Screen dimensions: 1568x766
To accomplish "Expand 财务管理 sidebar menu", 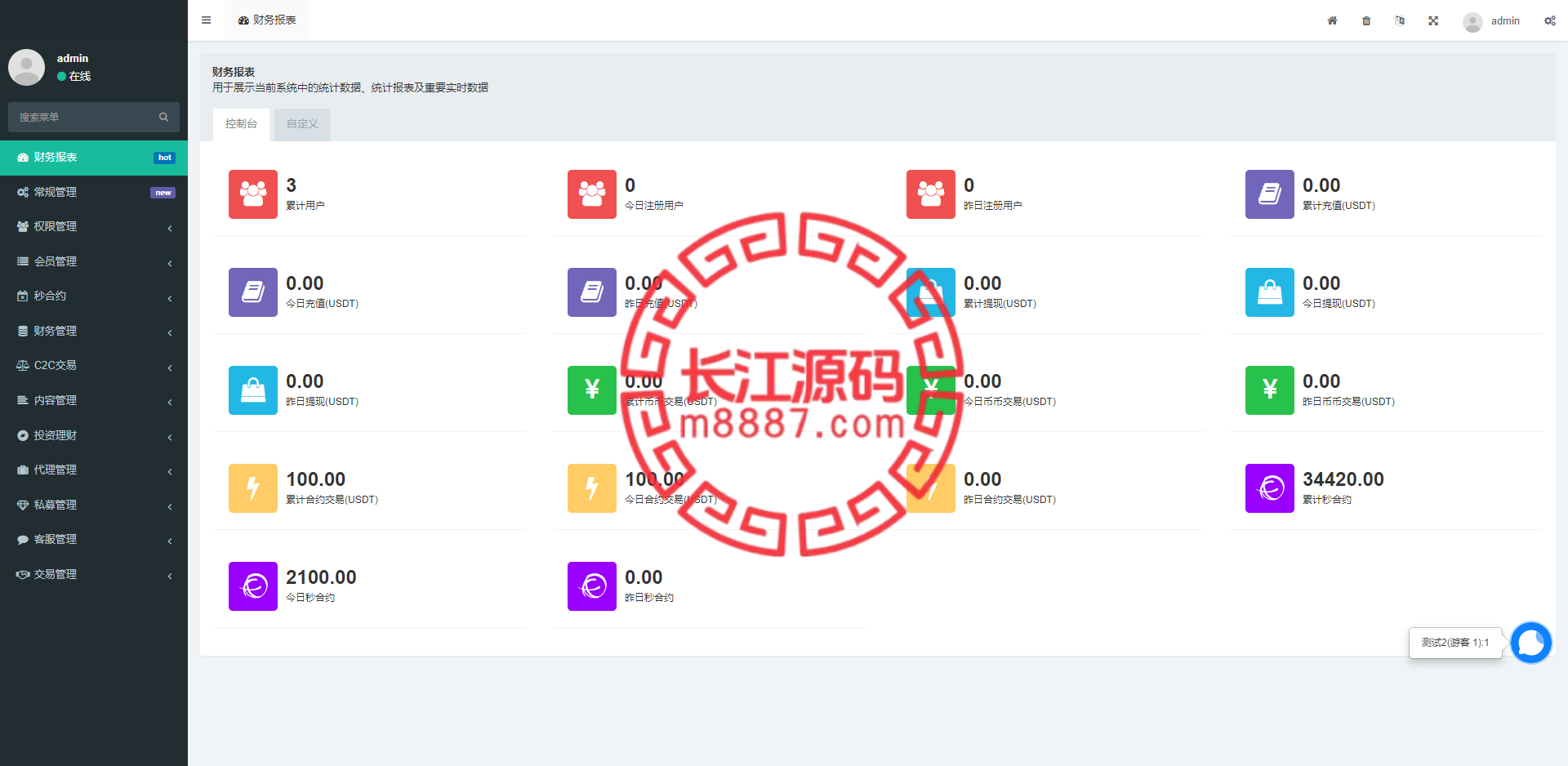I will click(x=94, y=331).
